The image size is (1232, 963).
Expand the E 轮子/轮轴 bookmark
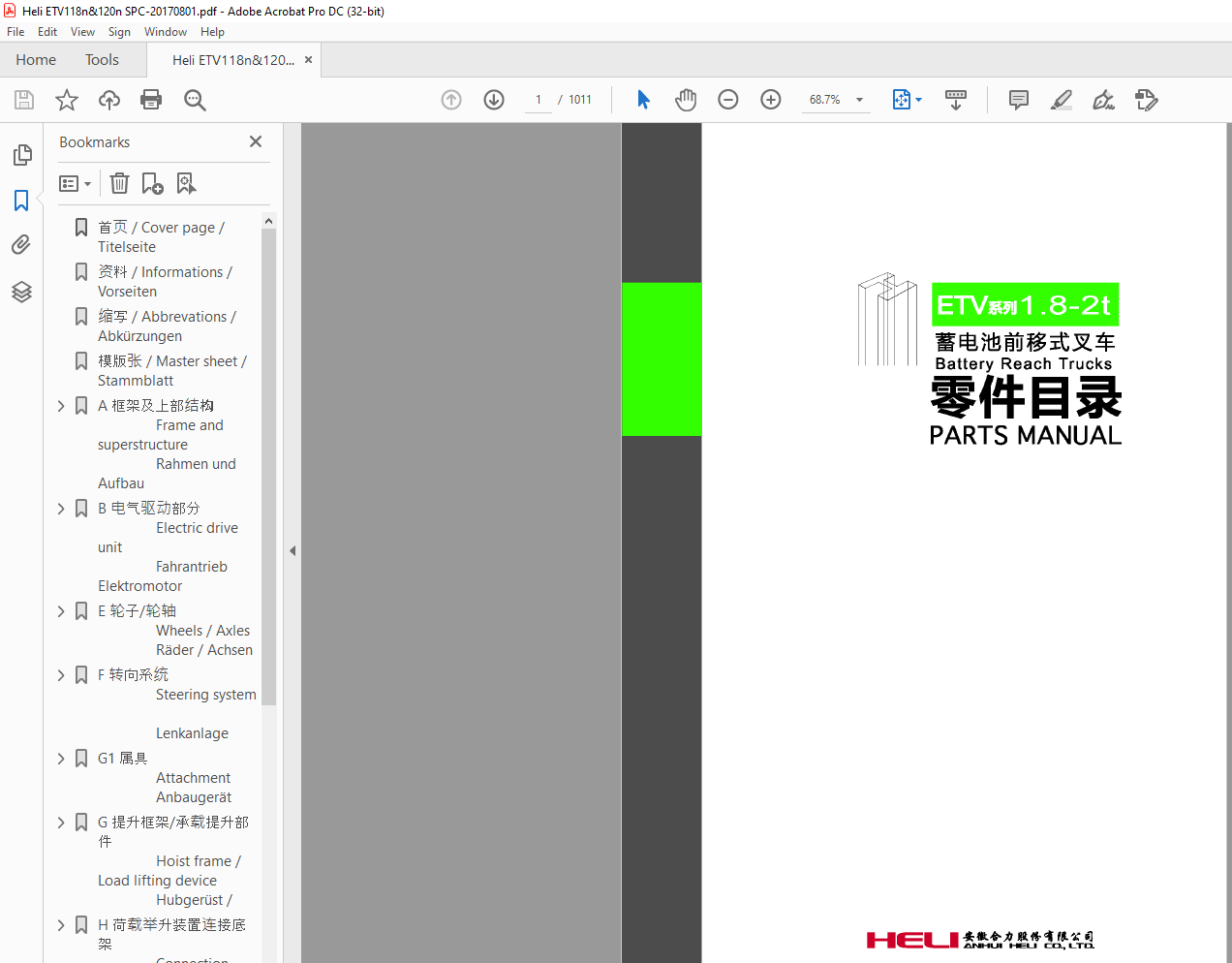(x=61, y=611)
